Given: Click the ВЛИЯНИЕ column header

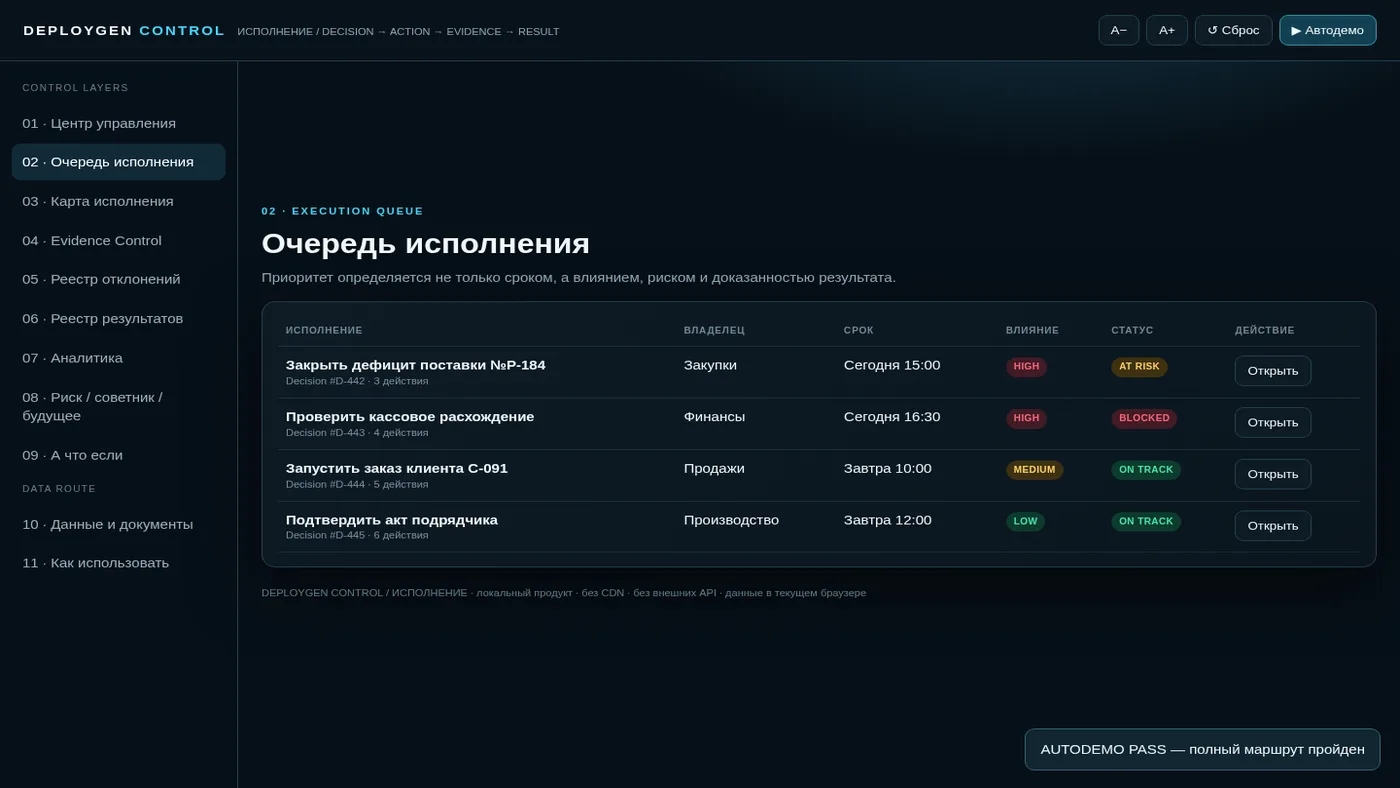Looking at the screenshot, I should tap(1032, 330).
